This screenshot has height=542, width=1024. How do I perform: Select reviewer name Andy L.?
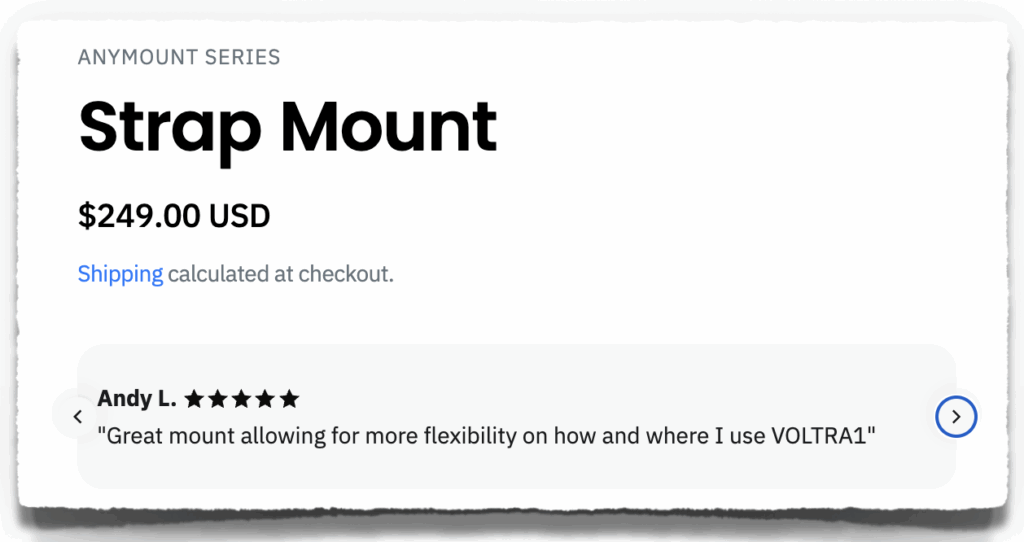(x=137, y=400)
